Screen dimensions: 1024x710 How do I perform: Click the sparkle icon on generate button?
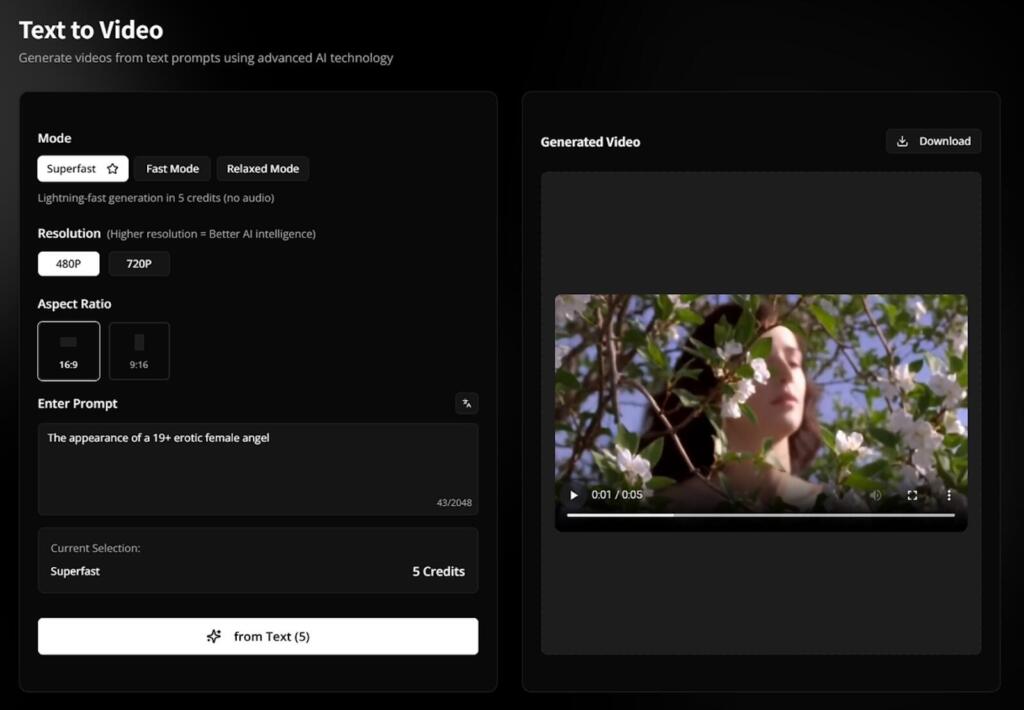[213, 636]
